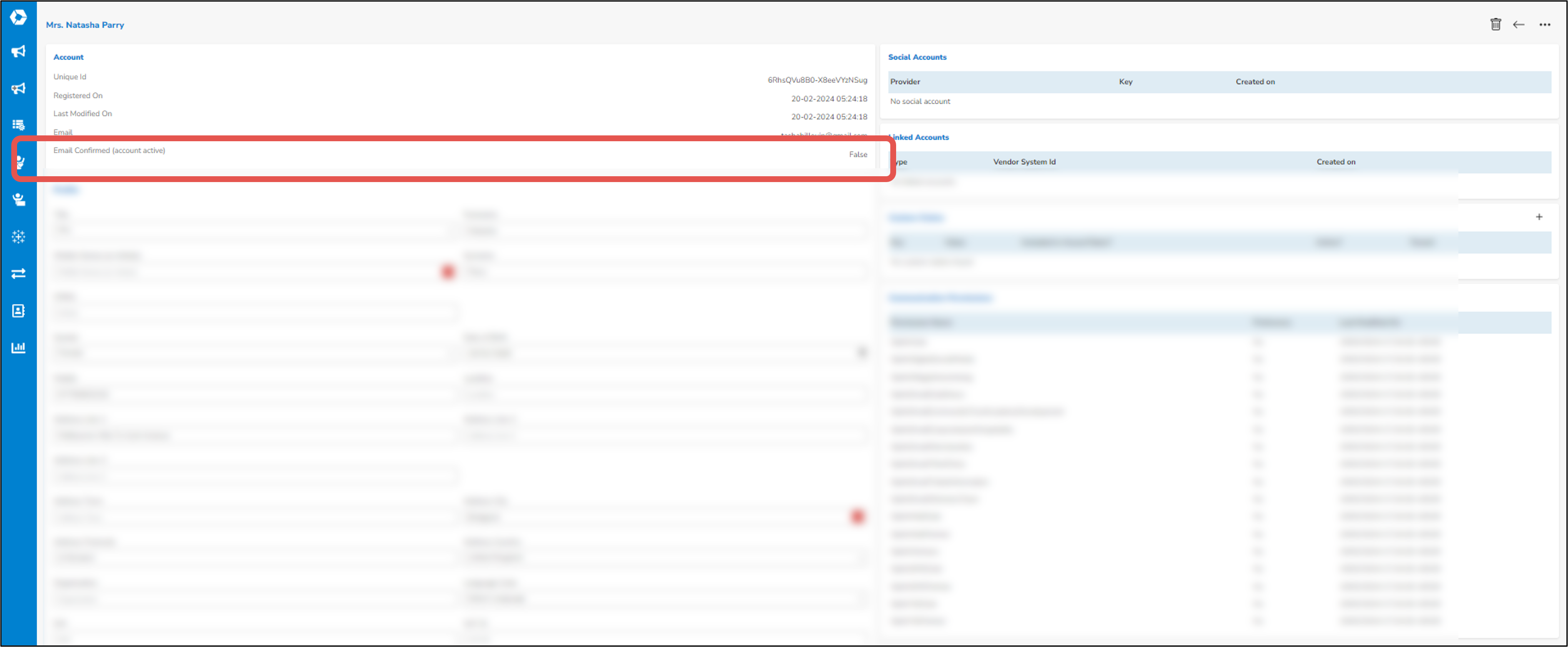Open the three-dot more options menu
This screenshot has width=1568, height=647.
(1545, 24)
